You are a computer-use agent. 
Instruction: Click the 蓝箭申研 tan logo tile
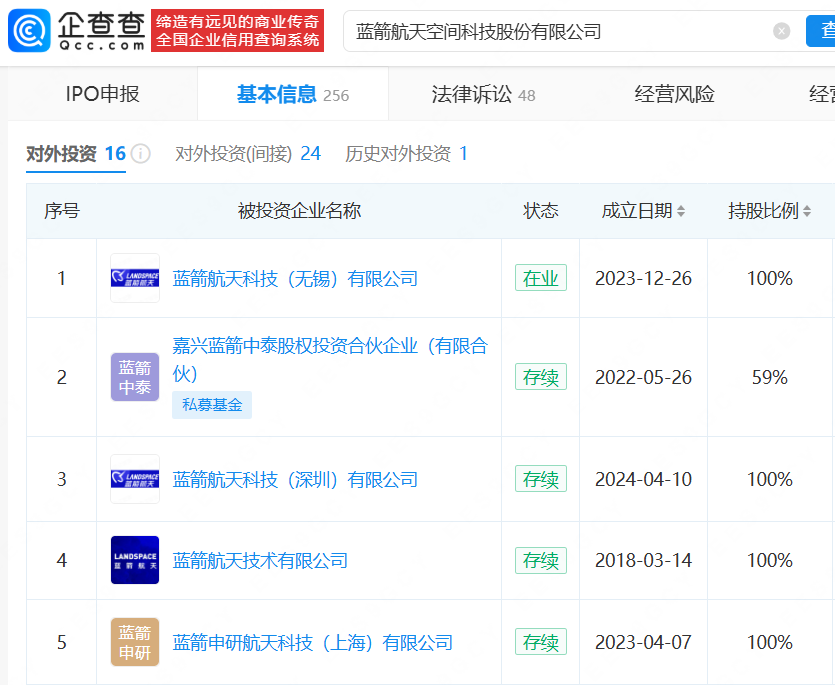pos(135,642)
